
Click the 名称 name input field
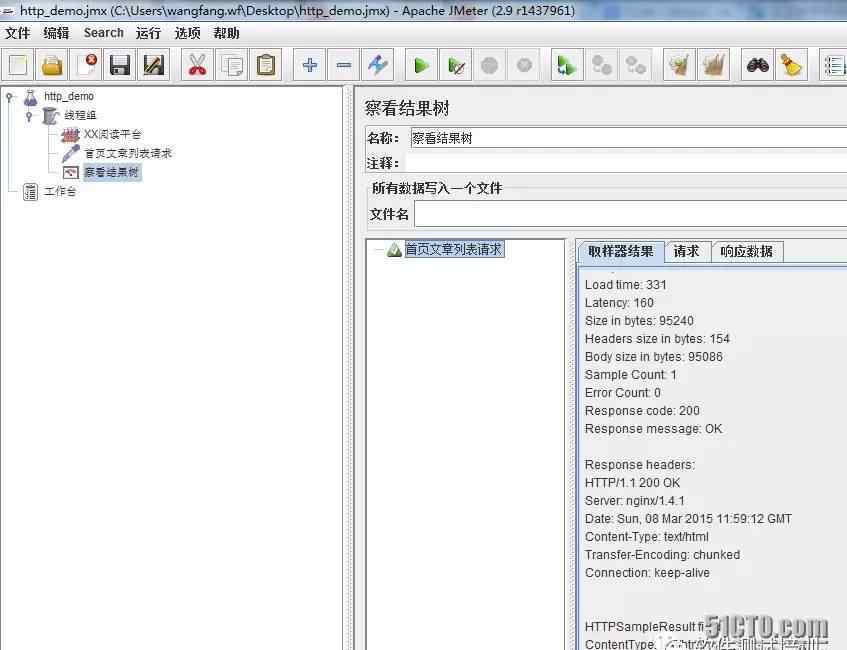(x=628, y=138)
